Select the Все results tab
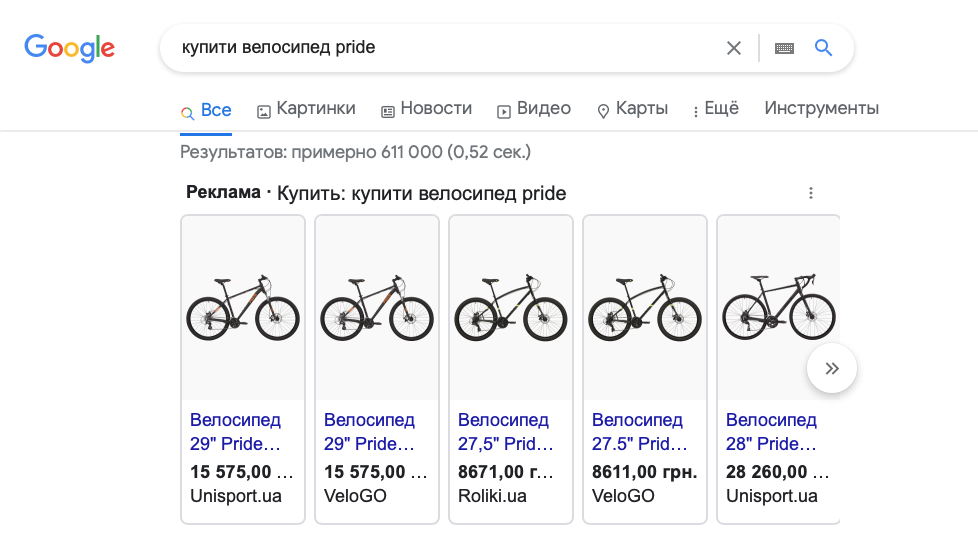The width and height of the screenshot is (978, 550). point(206,110)
